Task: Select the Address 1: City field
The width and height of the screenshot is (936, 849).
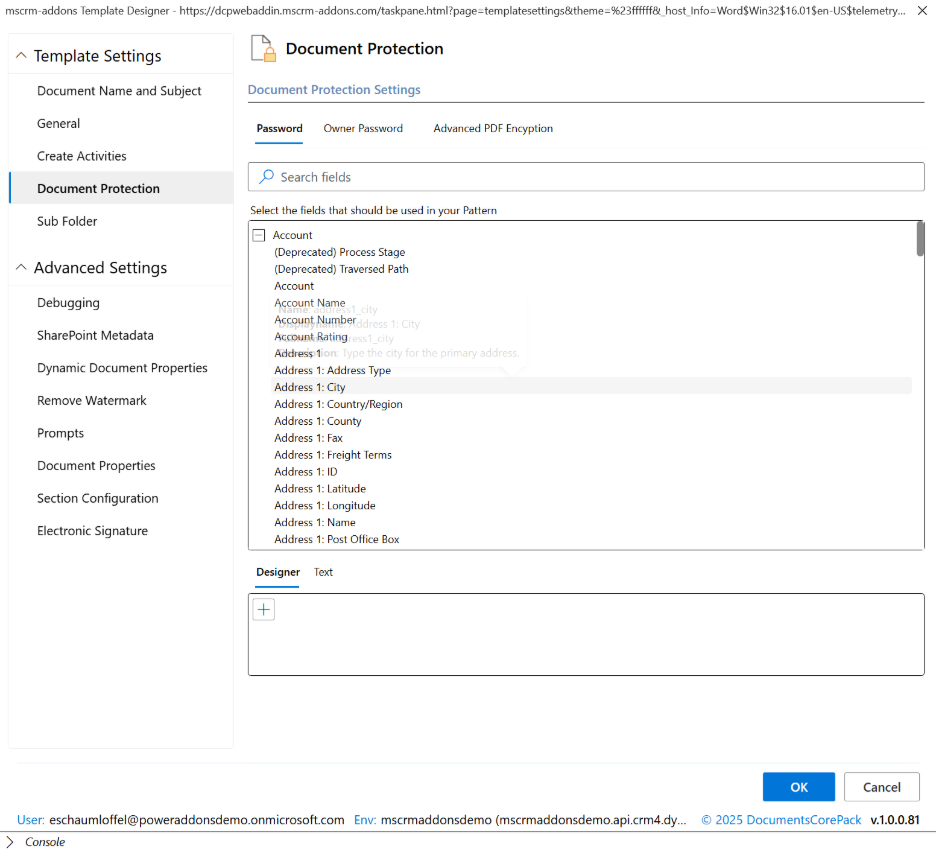Action: pyautogui.click(x=310, y=387)
